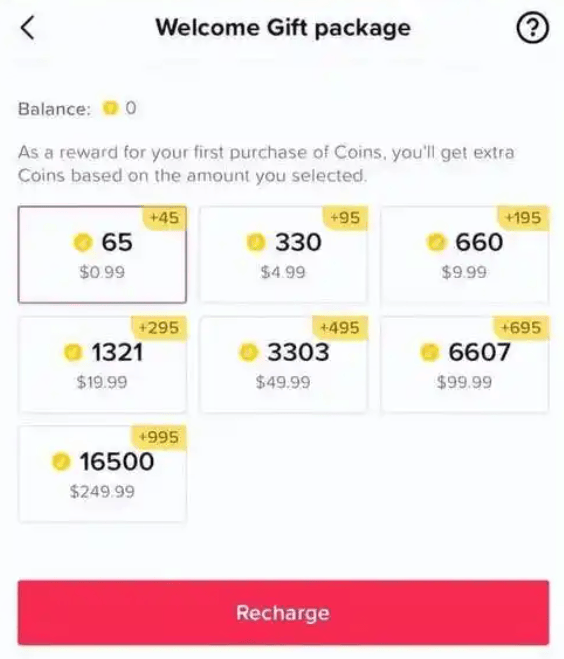This screenshot has width=564, height=659.
Task: Tap the red Recharge button
Action: 283,612
